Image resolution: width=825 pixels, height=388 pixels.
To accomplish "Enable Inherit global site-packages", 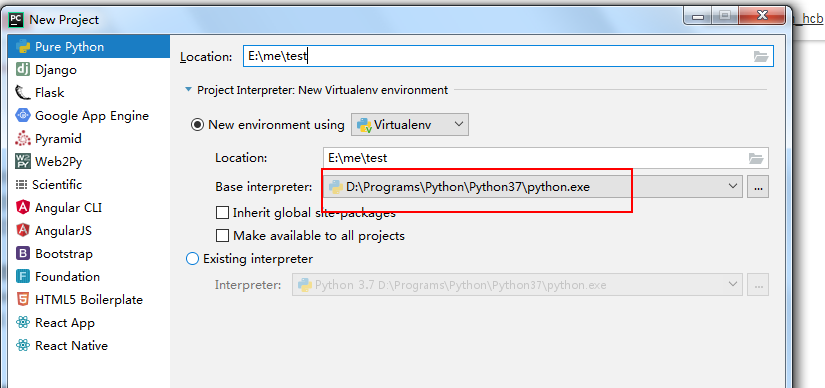I will [x=223, y=213].
